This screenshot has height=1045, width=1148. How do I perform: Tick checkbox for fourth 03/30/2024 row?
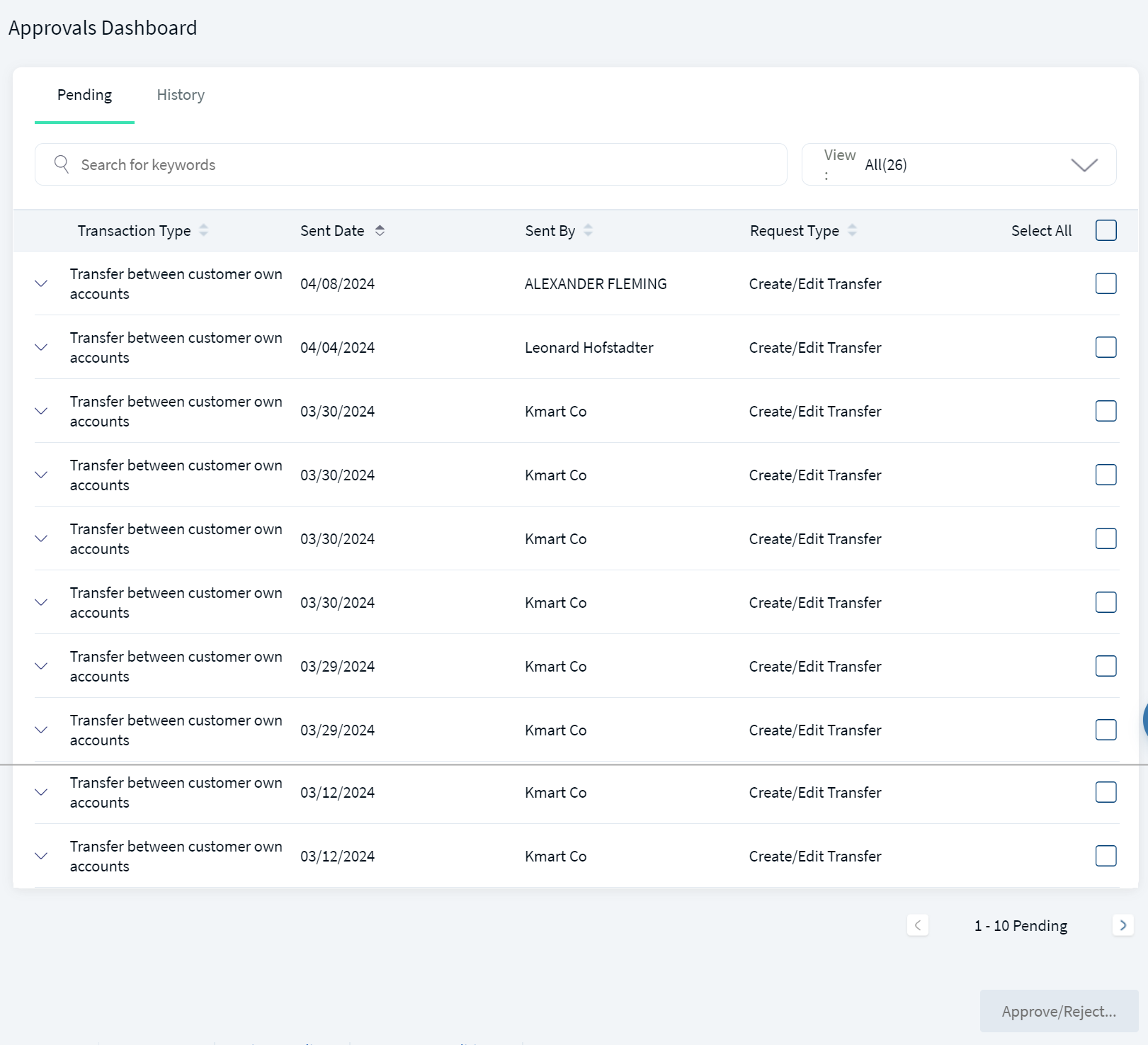point(1106,602)
